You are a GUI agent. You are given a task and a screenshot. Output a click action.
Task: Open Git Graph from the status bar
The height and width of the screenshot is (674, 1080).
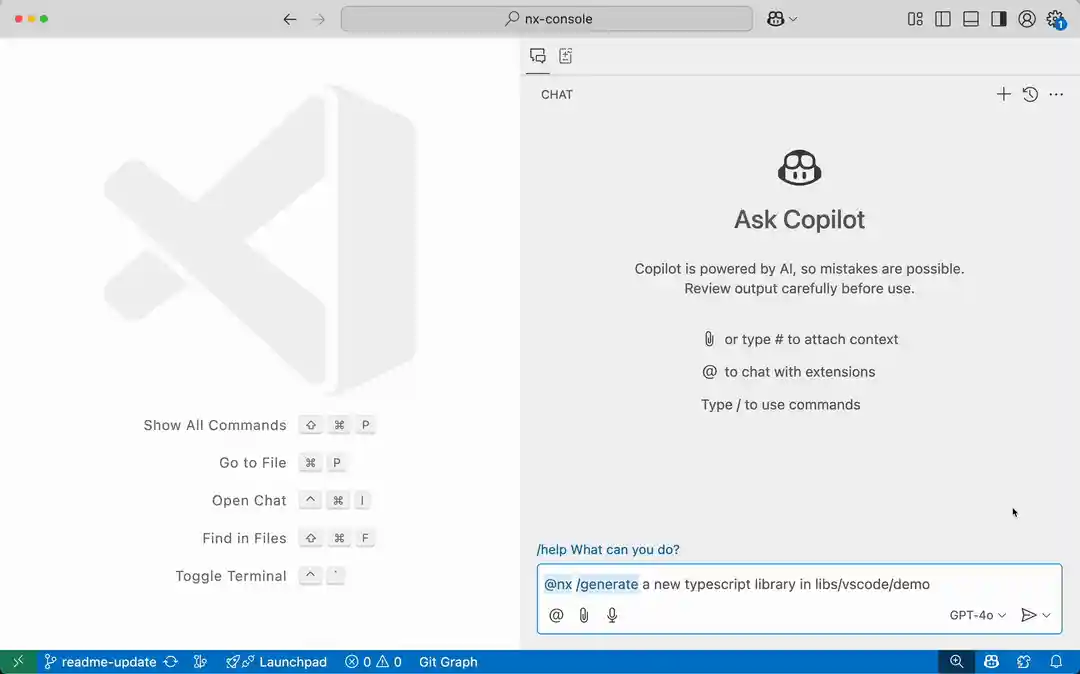(447, 661)
